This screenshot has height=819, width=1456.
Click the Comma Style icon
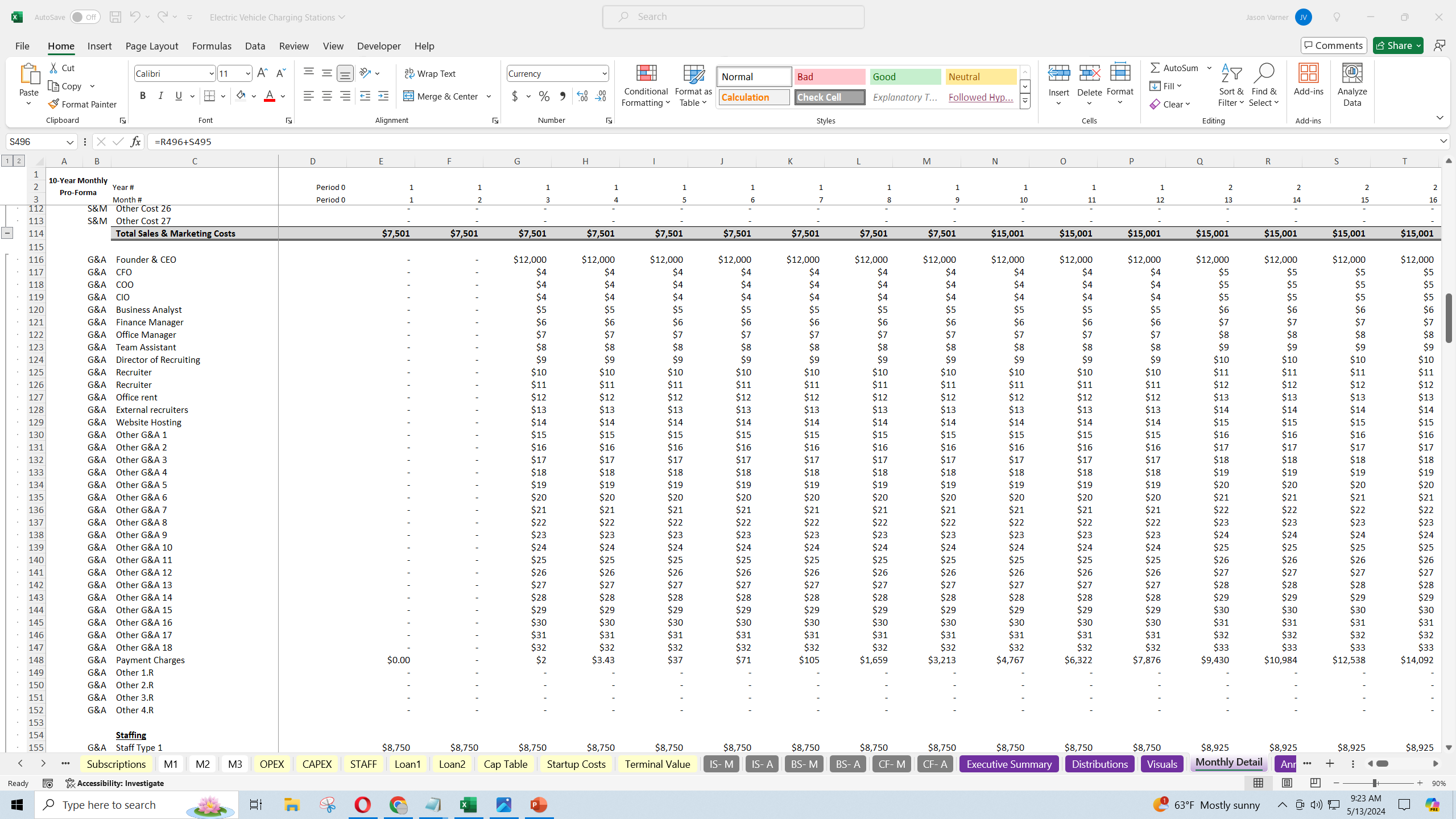(x=562, y=96)
